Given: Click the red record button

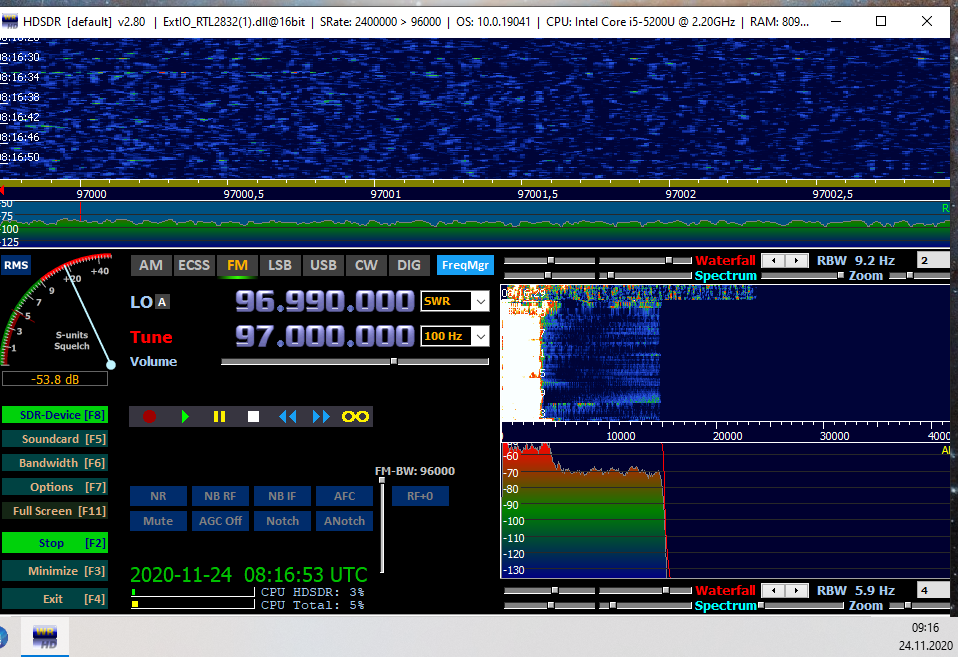Looking at the screenshot, I should pyautogui.click(x=149, y=417).
